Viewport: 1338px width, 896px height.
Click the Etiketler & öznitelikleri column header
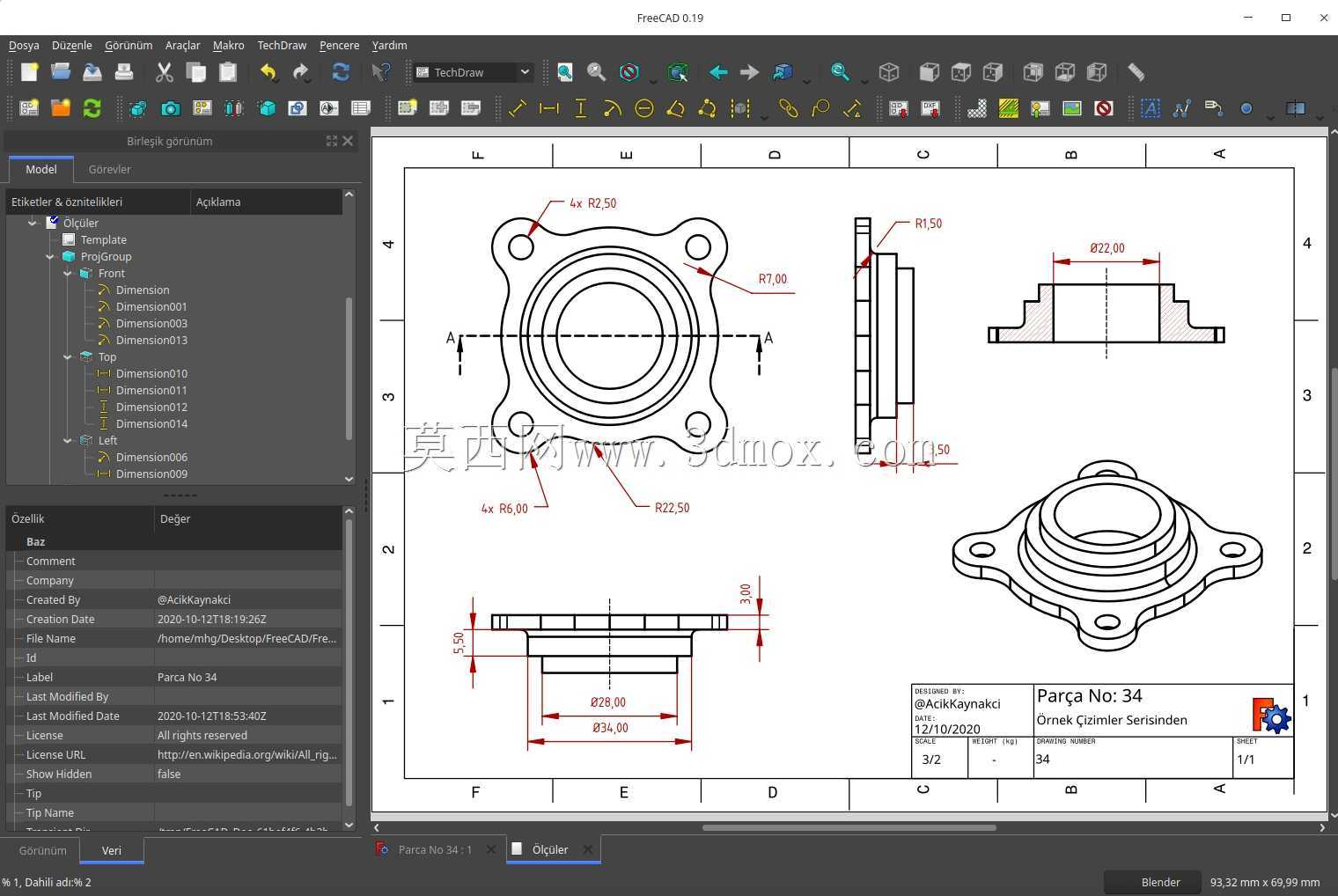[99, 202]
